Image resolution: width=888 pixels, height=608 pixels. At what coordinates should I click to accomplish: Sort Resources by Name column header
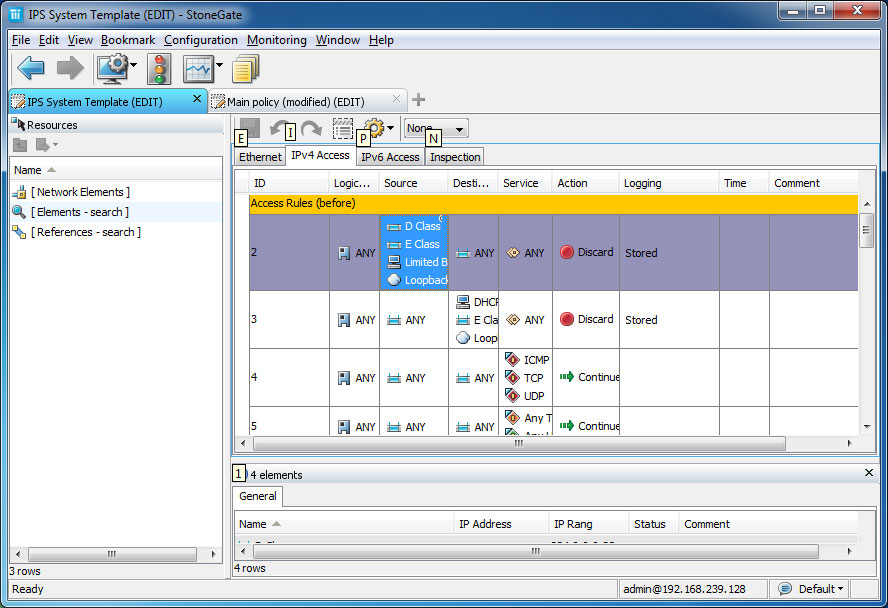pyautogui.click(x=116, y=170)
